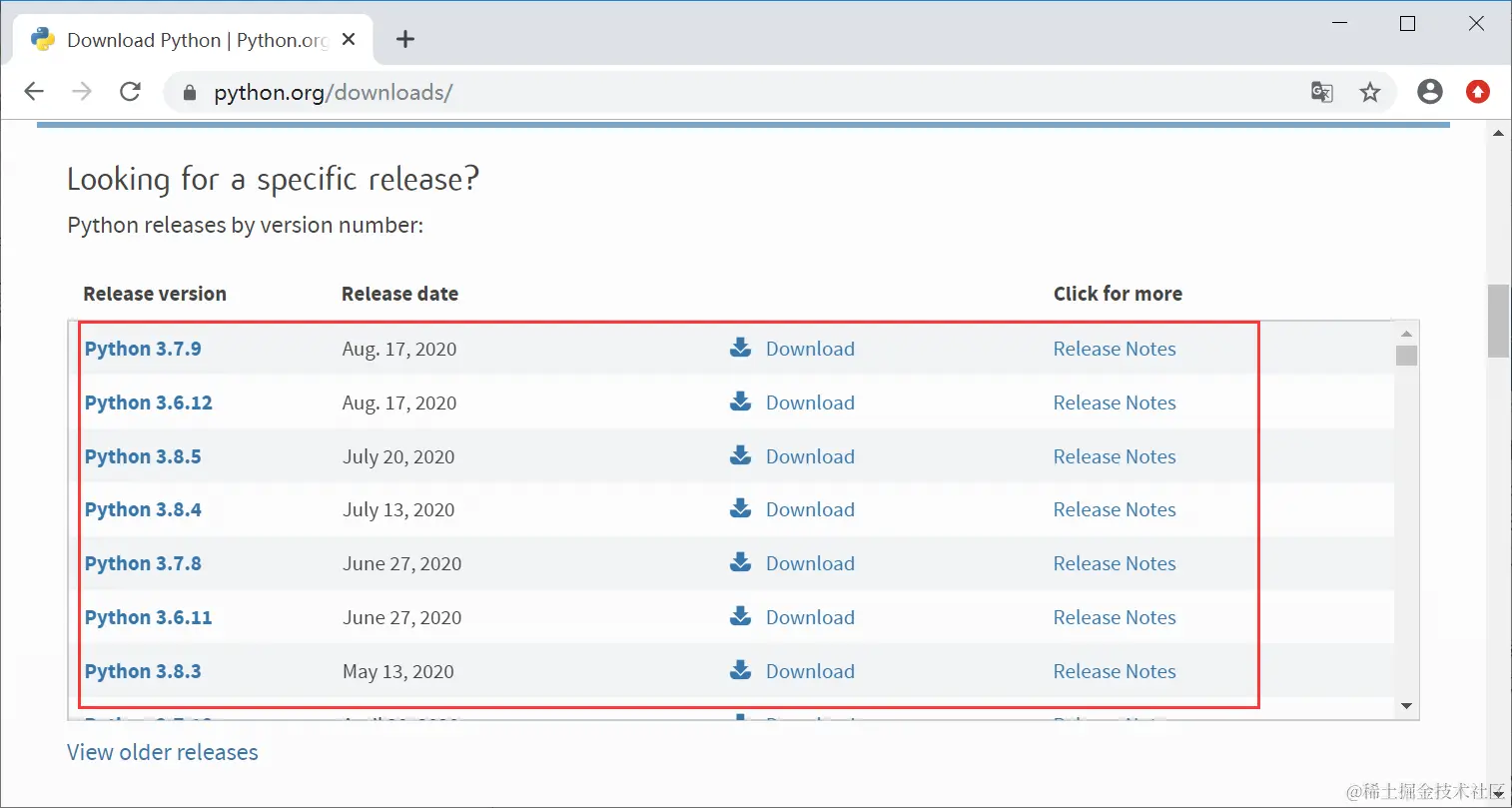Click the release list scrollbar down arrow

coord(1406,706)
